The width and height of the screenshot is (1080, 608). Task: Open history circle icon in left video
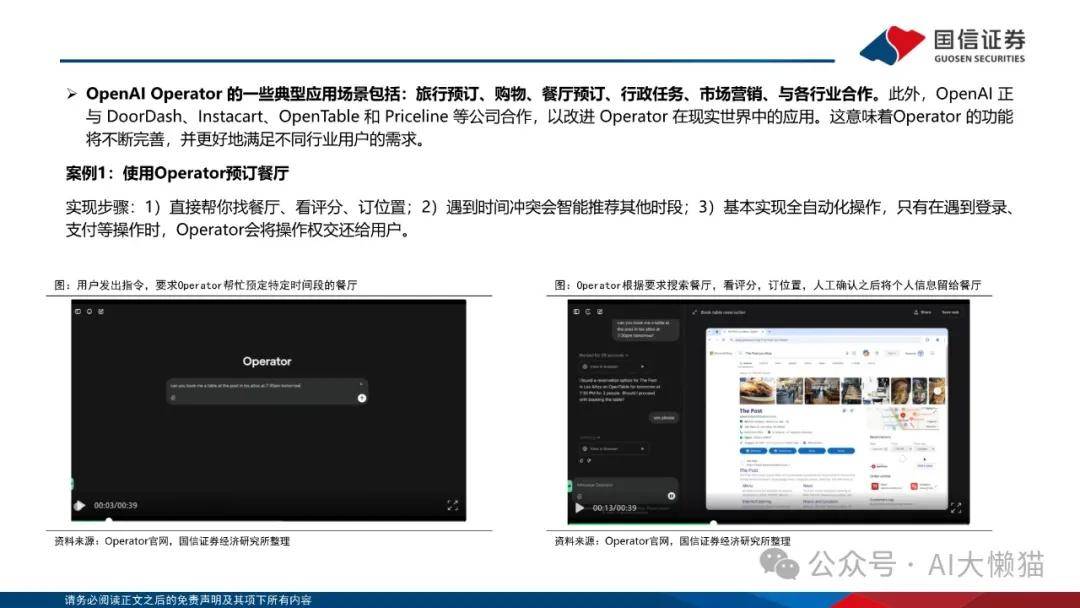90,311
